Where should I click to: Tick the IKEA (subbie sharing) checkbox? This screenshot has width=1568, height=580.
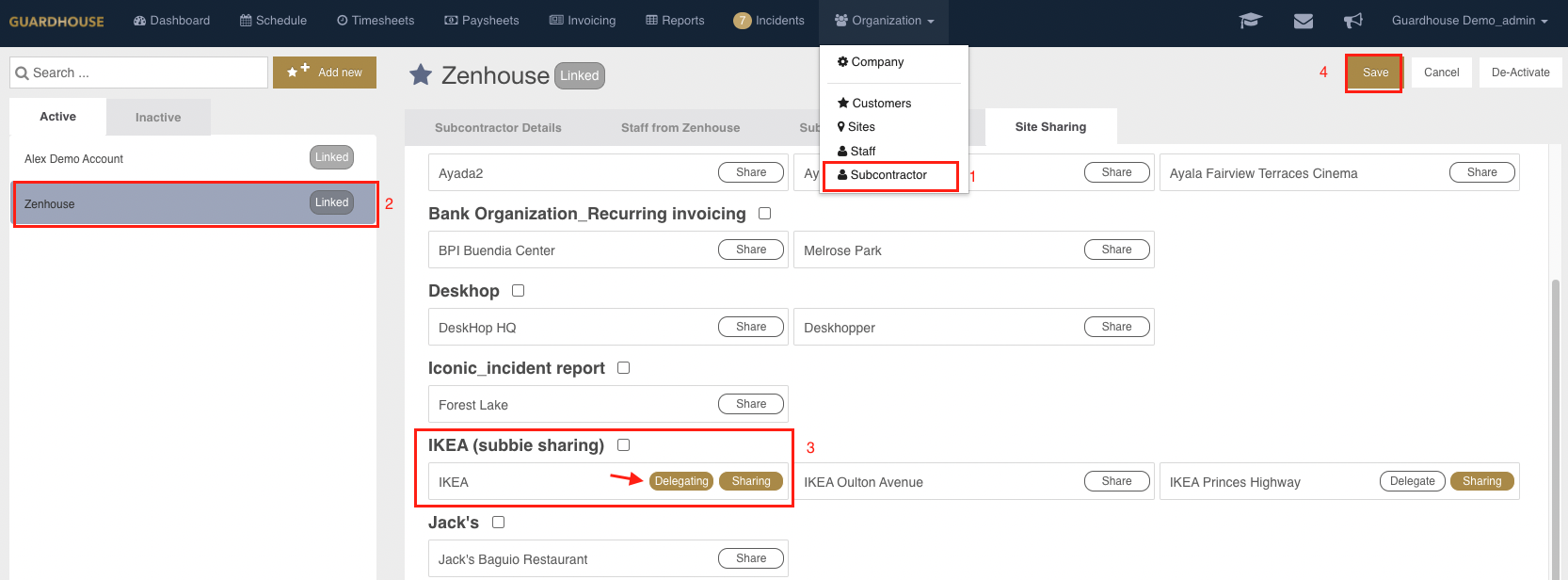point(623,445)
